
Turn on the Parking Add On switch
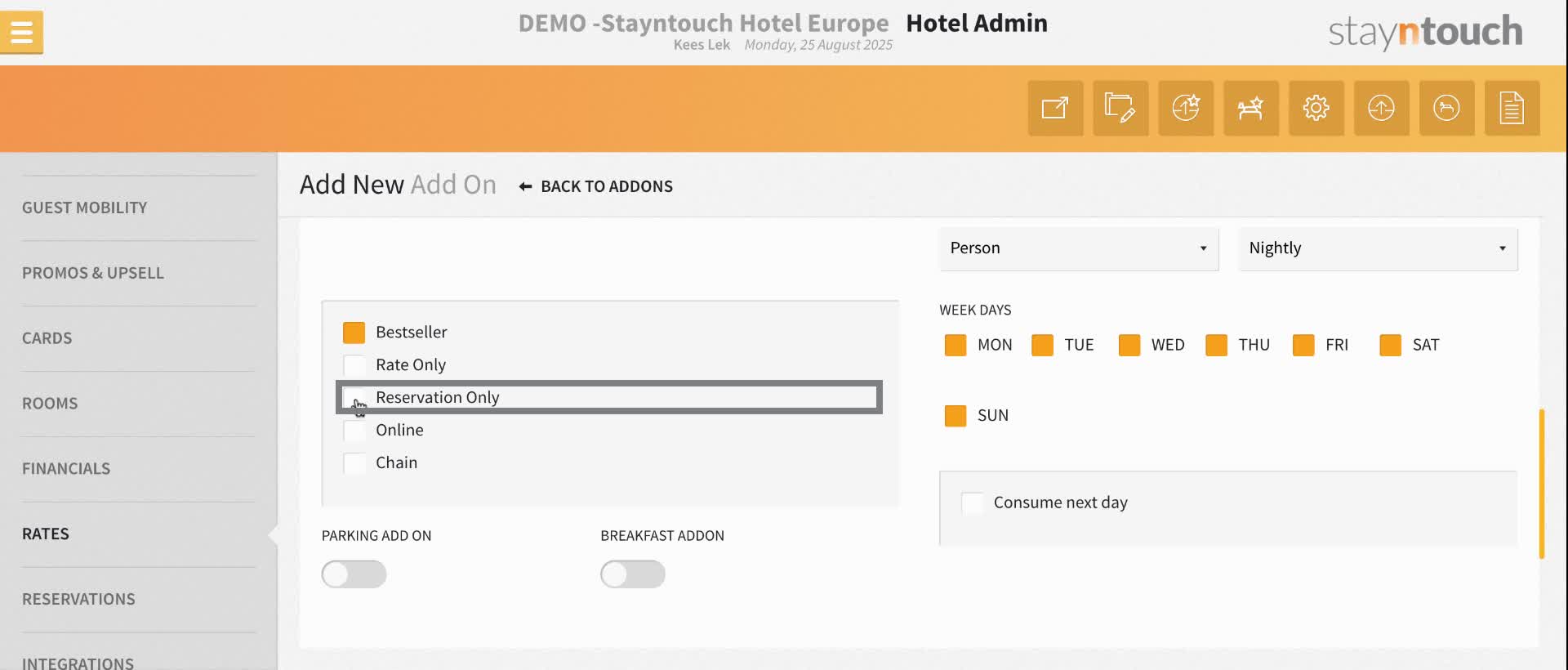[354, 574]
